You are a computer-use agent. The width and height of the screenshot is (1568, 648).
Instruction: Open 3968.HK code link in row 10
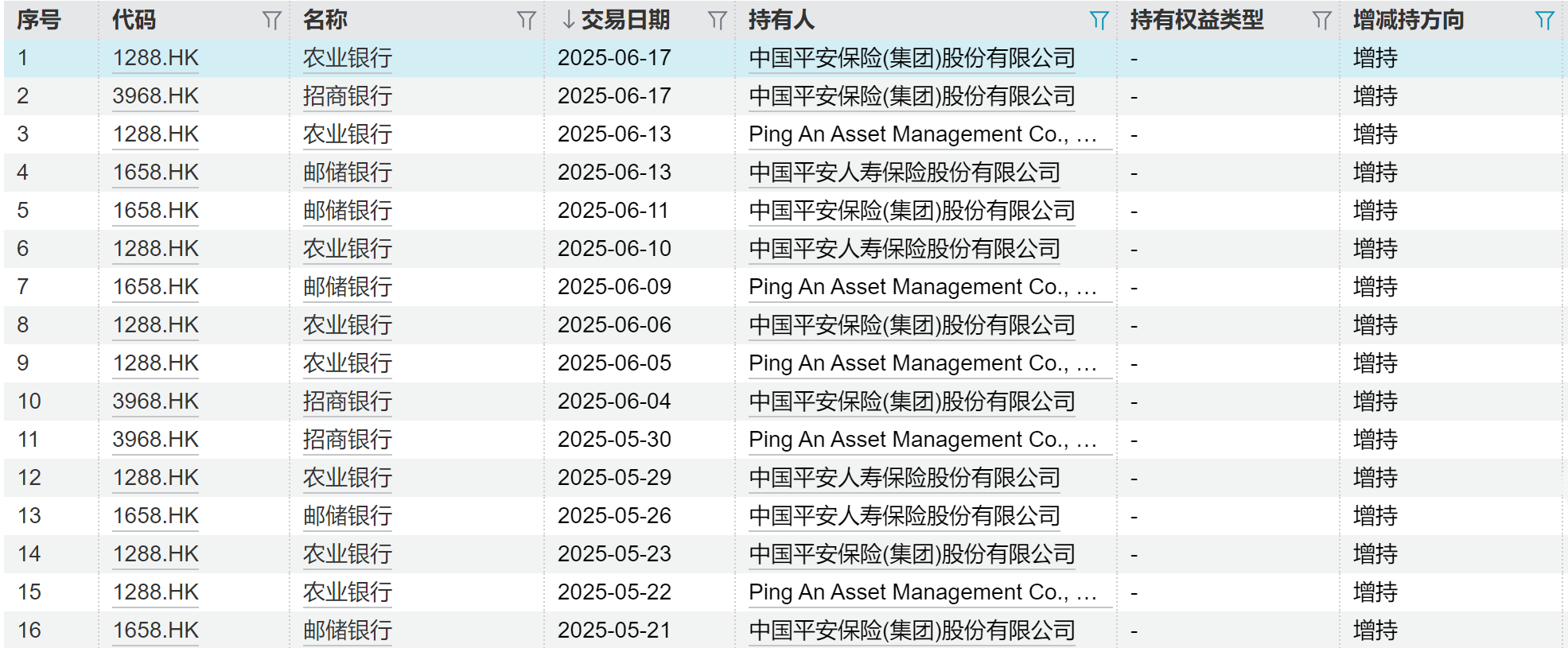pyautogui.click(x=156, y=402)
